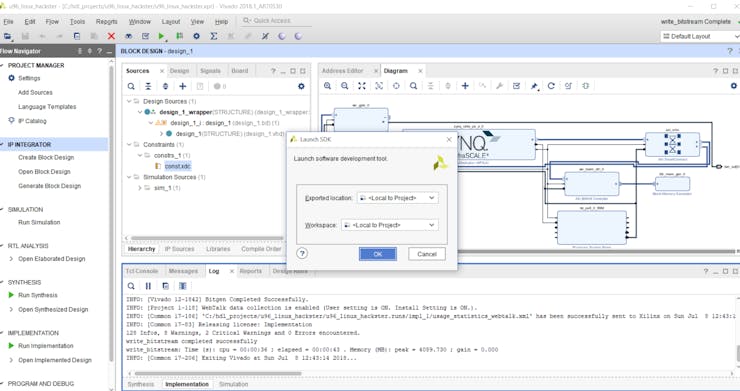Click in the Quick Access search field
The width and height of the screenshot is (740, 391).
coord(276,21)
